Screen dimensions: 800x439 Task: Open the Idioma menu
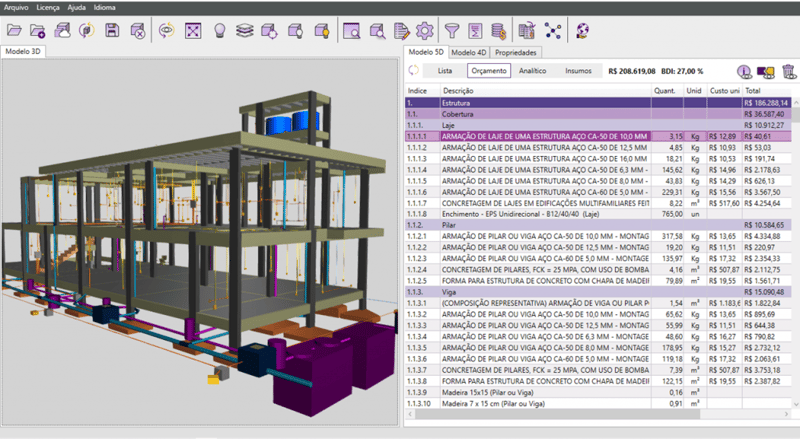pyautogui.click(x=105, y=8)
